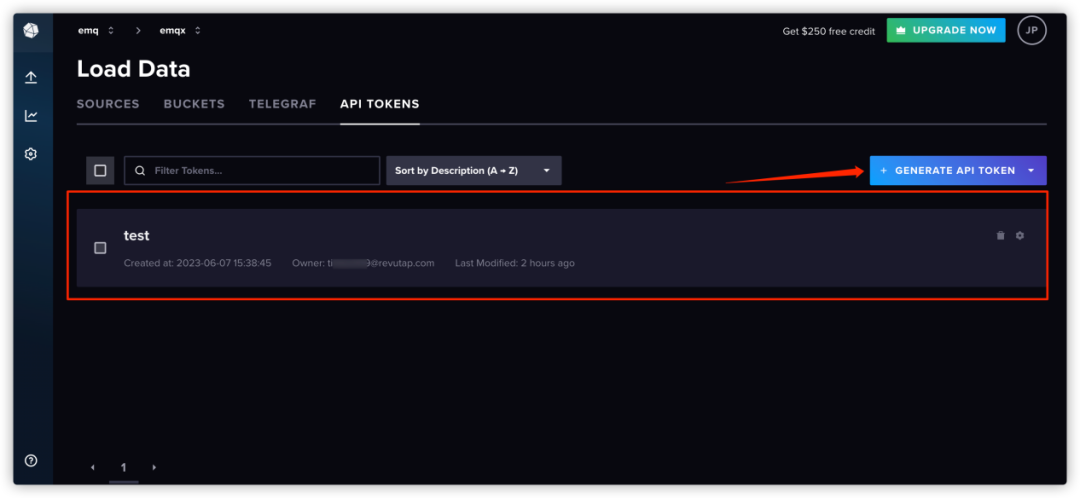
Task: Open the Help question mark icon
Action: coord(31,460)
